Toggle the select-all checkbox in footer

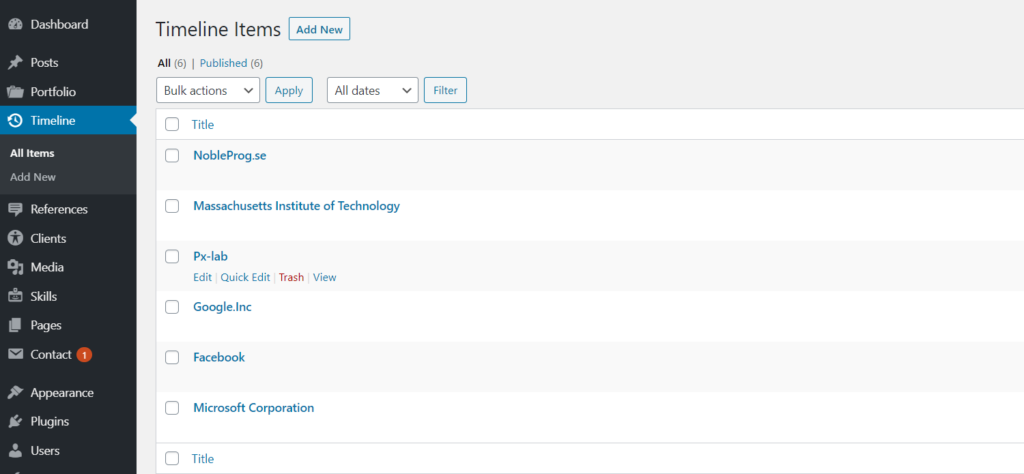[172, 458]
